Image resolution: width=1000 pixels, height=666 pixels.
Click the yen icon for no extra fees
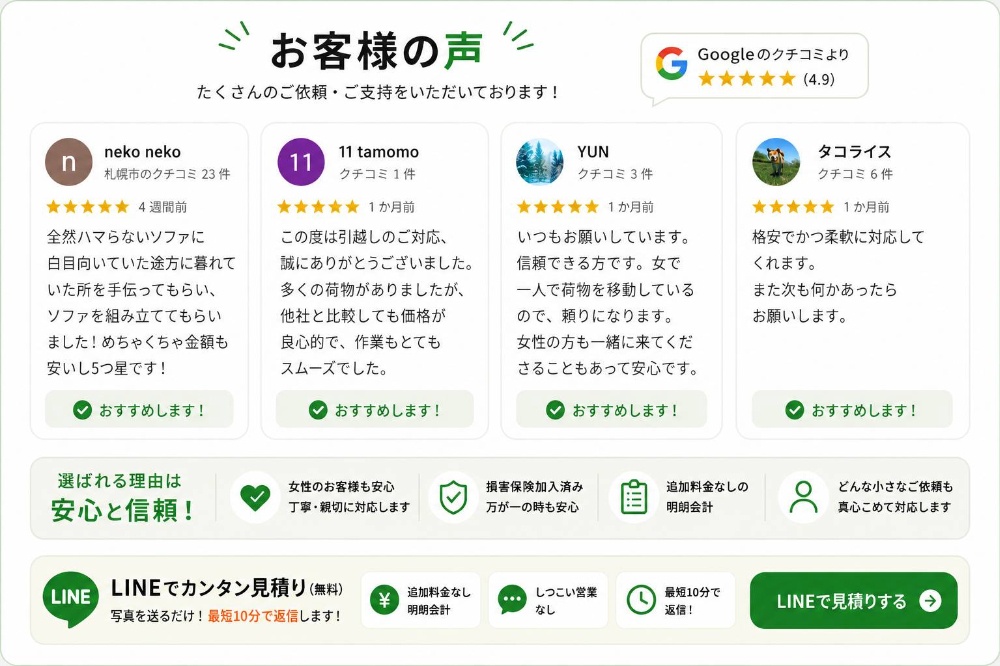[385, 600]
